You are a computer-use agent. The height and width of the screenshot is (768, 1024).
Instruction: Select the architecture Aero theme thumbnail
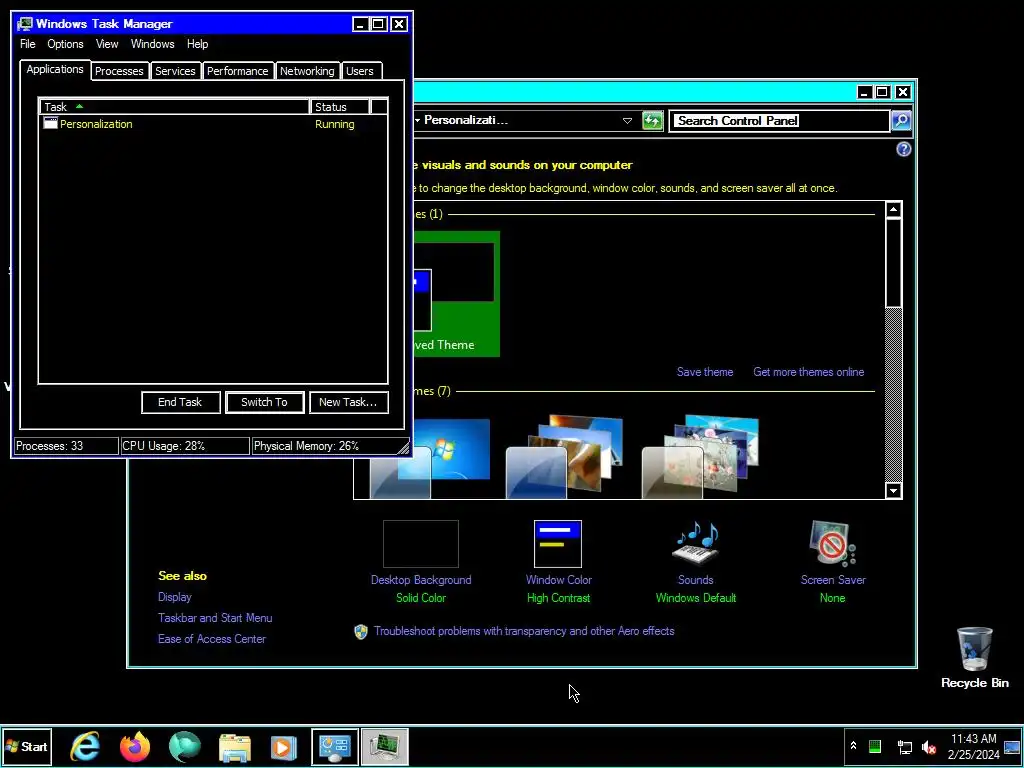tap(564, 457)
